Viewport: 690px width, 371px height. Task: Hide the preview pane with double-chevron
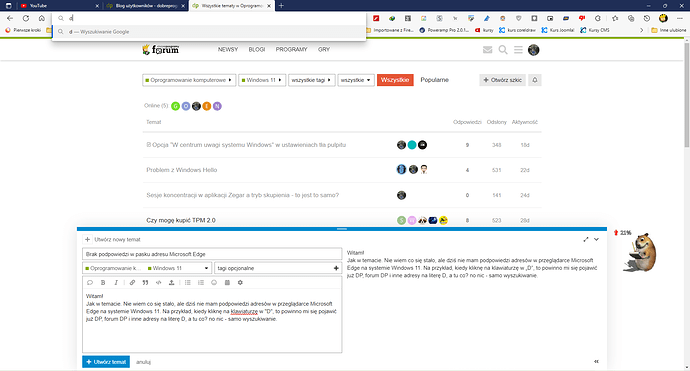click(596, 361)
